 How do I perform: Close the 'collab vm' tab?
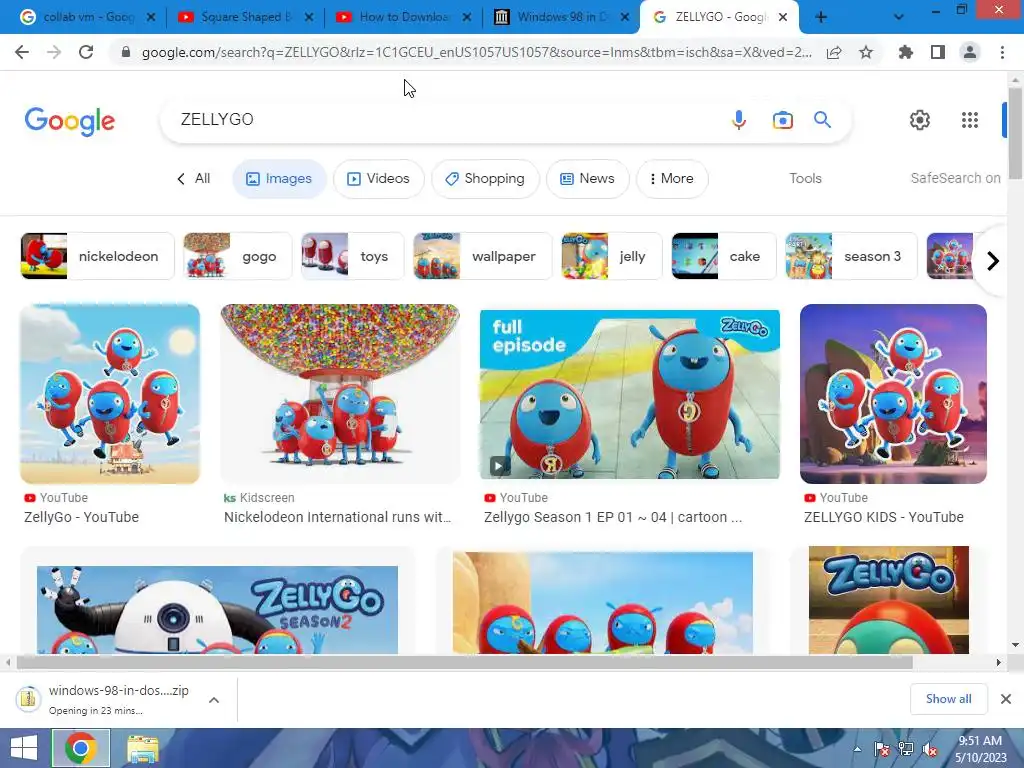tap(151, 17)
